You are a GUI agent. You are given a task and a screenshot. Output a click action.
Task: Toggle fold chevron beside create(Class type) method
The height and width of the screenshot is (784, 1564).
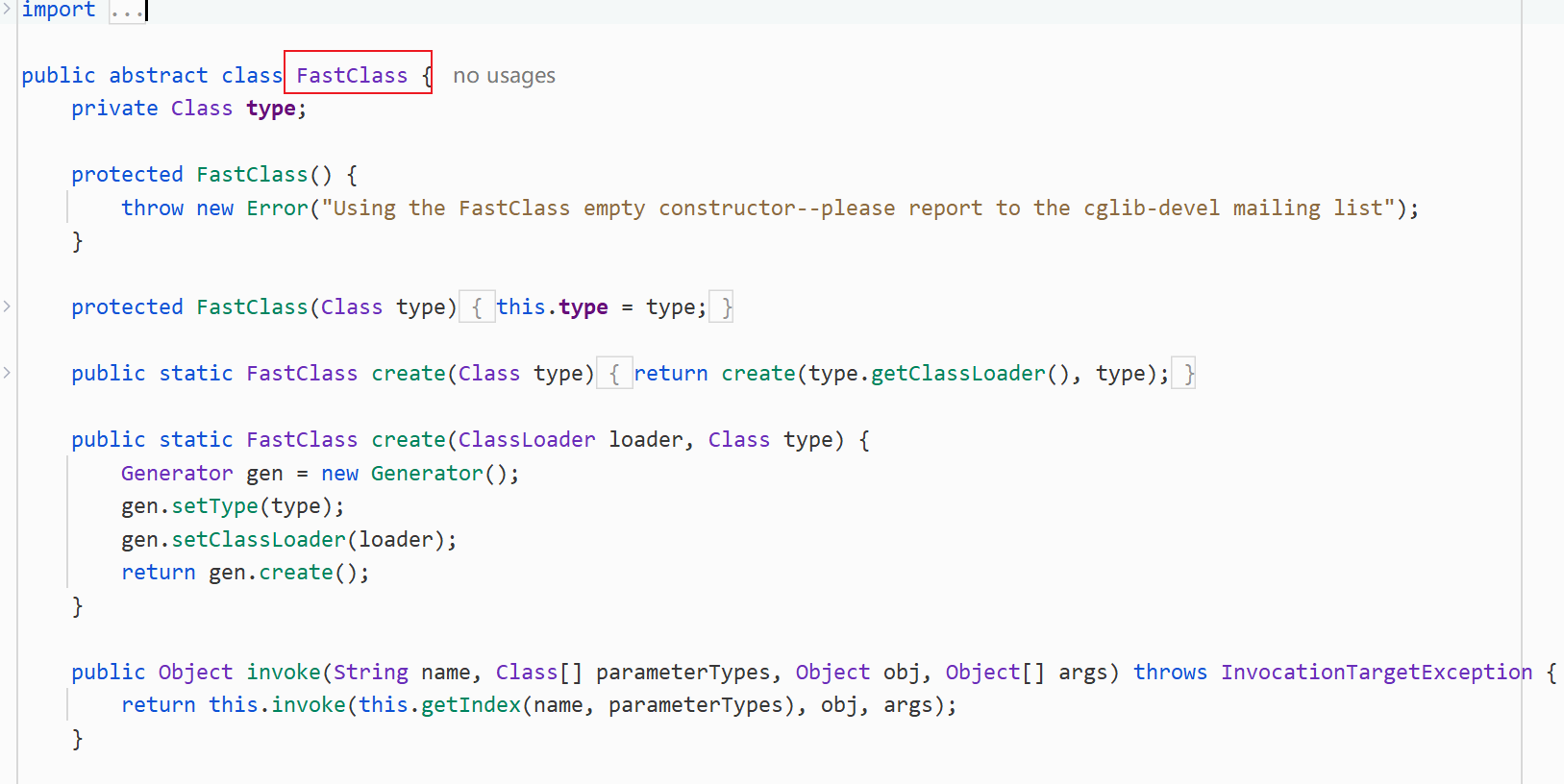(7, 373)
